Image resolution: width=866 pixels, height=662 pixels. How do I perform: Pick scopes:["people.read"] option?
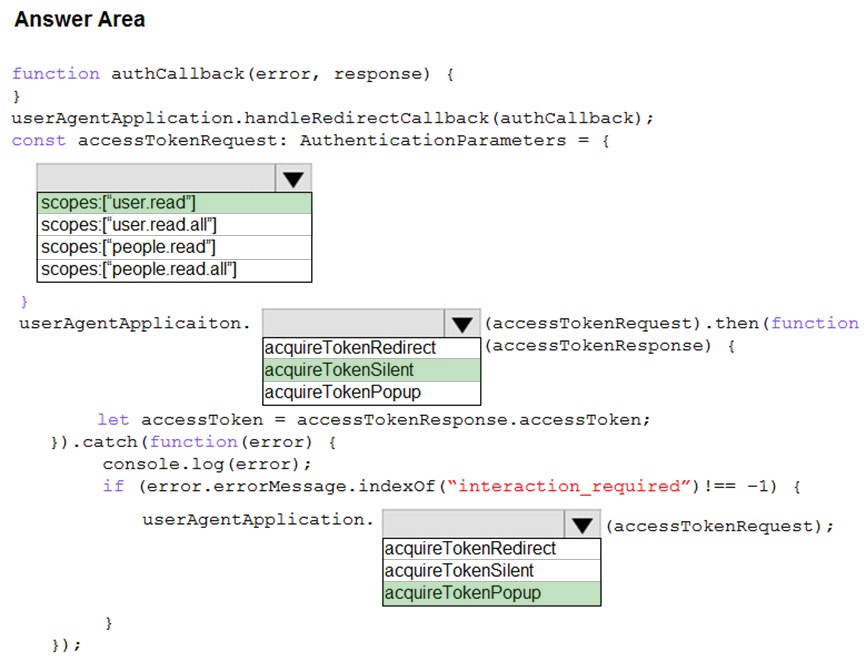point(175,247)
